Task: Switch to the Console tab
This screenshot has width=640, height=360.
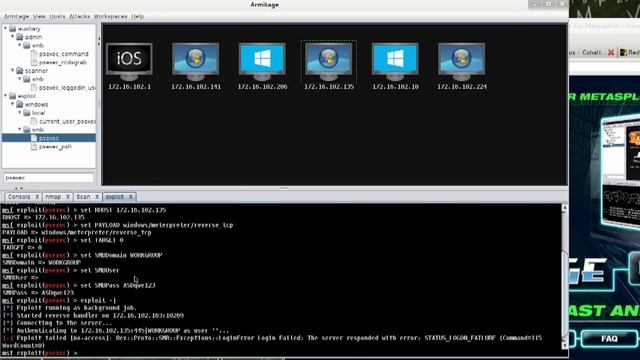Action: click(19, 197)
